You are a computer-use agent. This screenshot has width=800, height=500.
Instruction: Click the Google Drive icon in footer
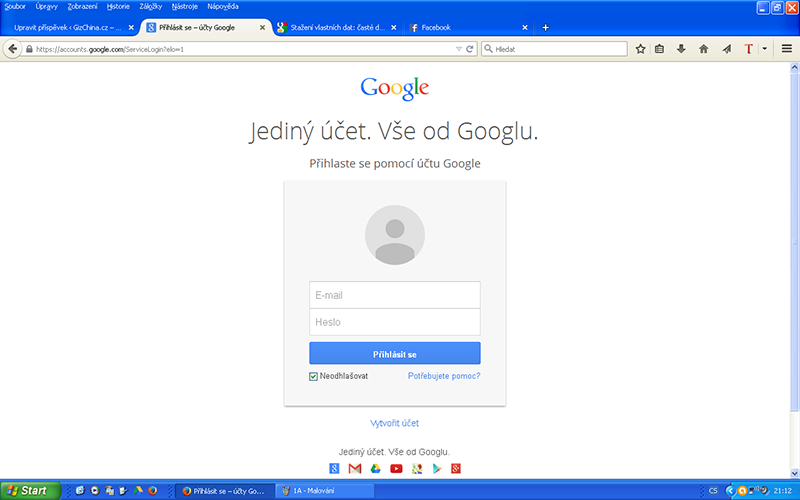coord(376,468)
